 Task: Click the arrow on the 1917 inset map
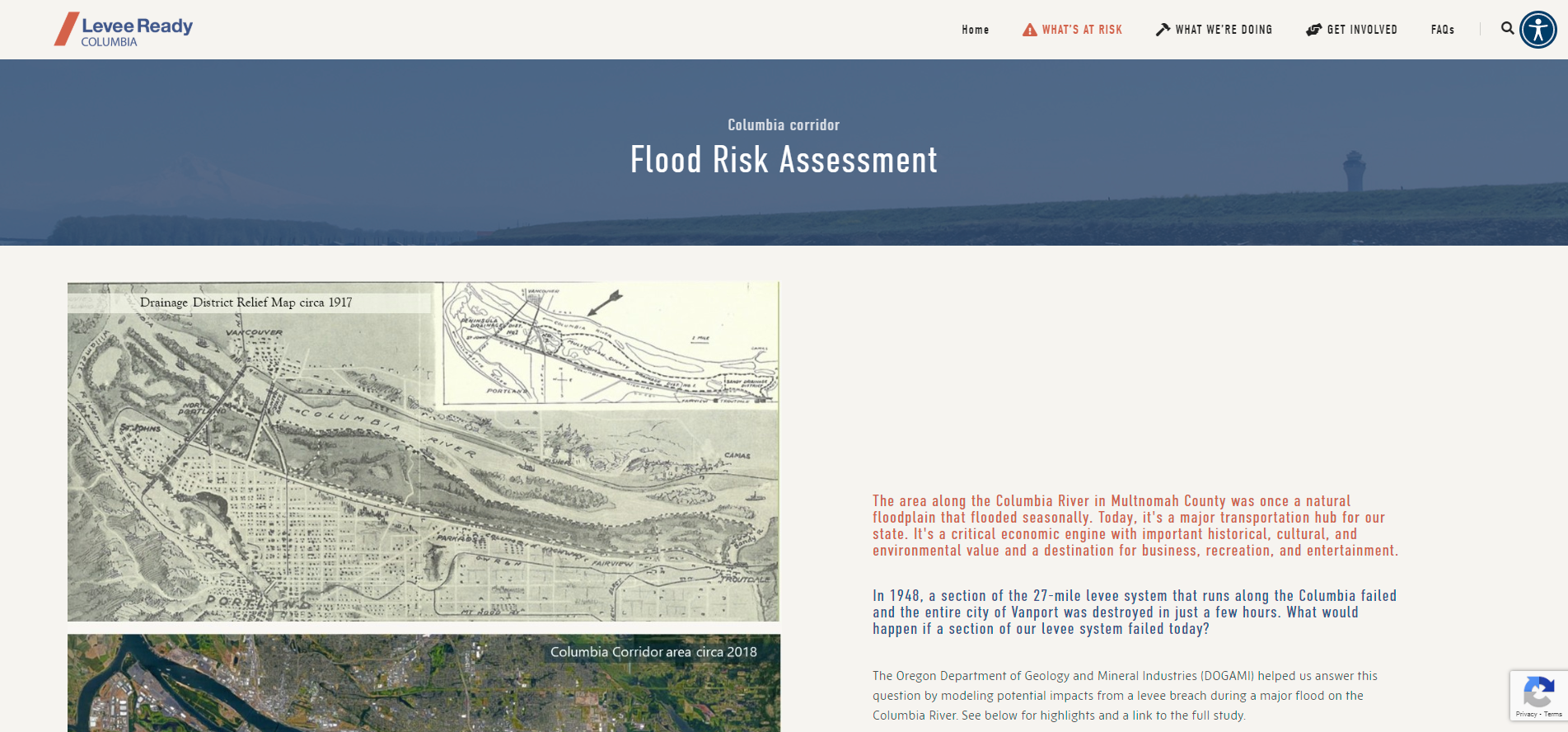pyautogui.click(x=605, y=303)
